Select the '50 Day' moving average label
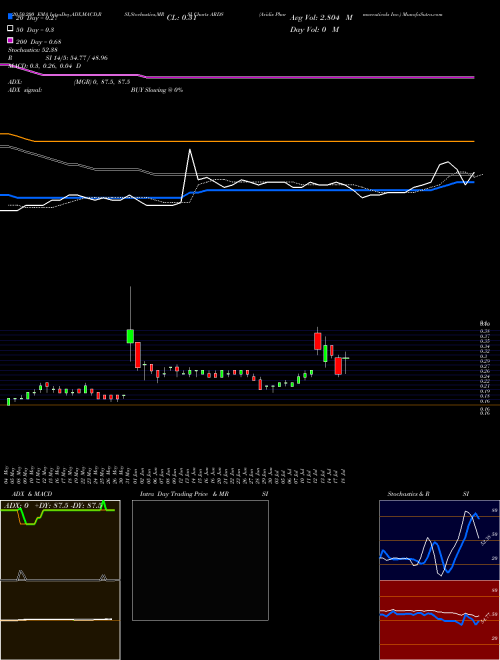This screenshot has height=660, width=500. 35,30
